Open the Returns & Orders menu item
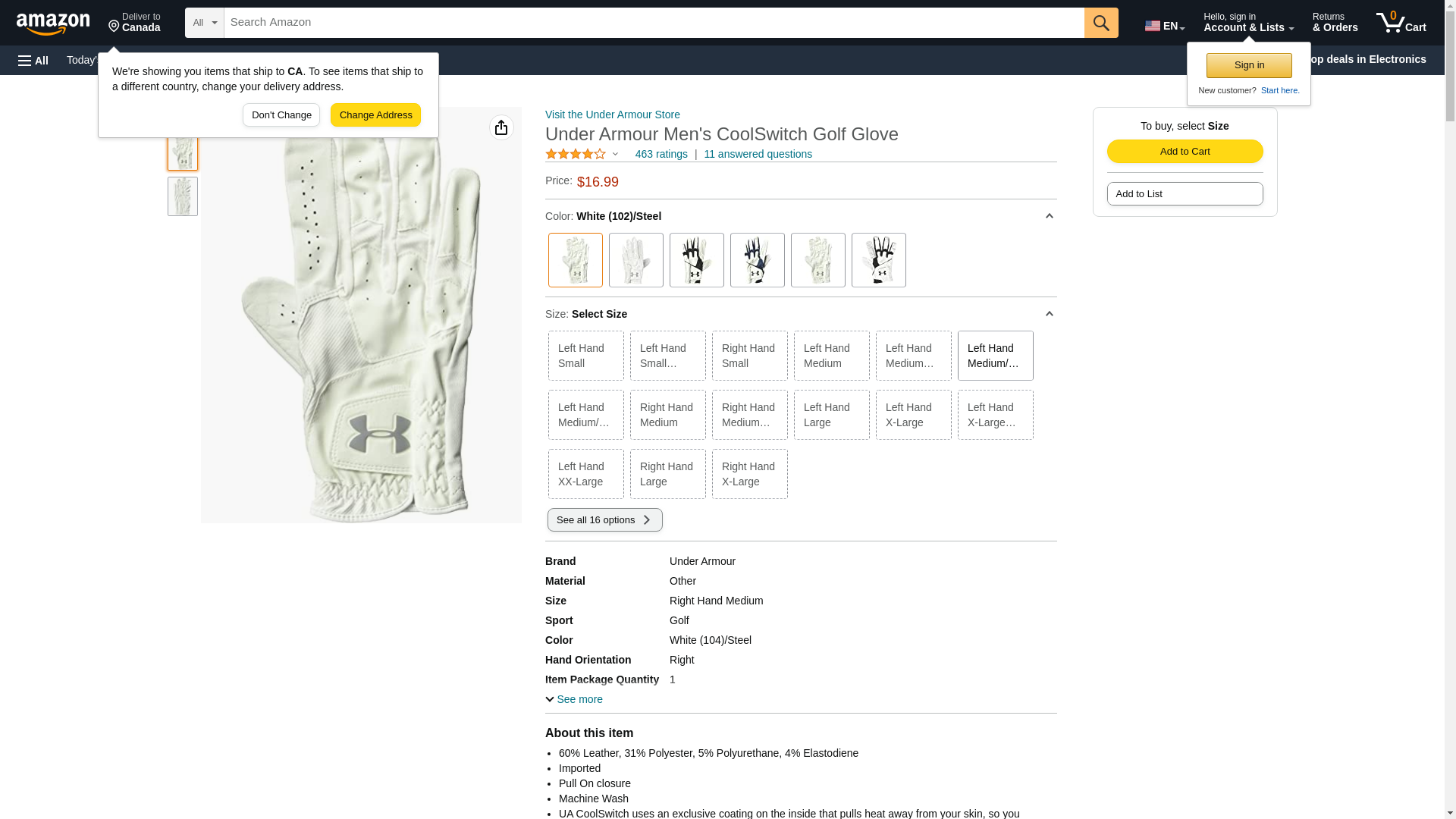This screenshot has width=1456, height=819. pos(1335,23)
